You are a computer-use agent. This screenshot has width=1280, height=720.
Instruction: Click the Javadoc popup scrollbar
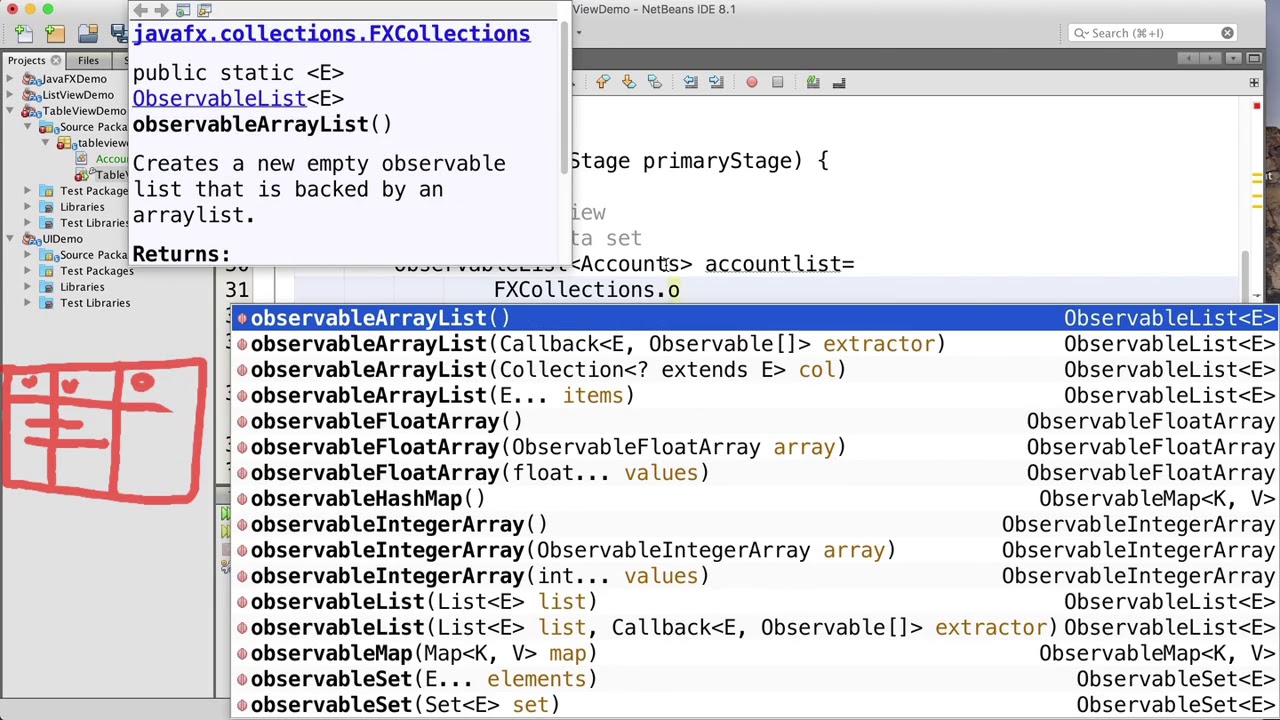(x=565, y=100)
